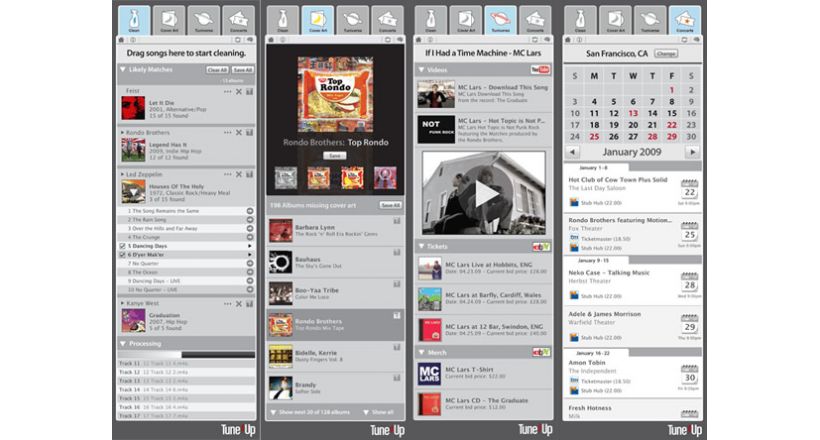Open more options dots for Feist album

point(227,92)
